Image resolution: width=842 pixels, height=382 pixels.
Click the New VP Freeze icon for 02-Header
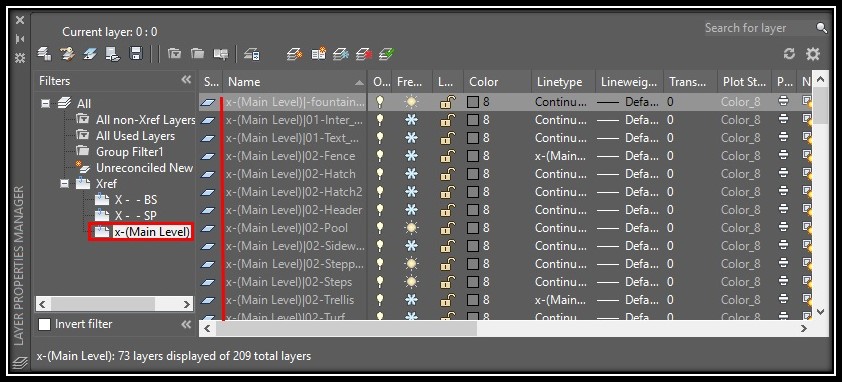807,210
